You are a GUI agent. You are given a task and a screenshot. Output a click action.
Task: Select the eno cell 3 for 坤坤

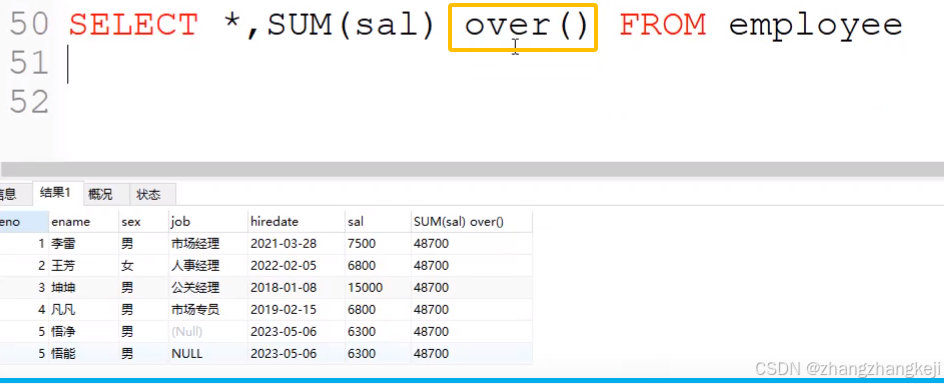[x=24, y=288]
